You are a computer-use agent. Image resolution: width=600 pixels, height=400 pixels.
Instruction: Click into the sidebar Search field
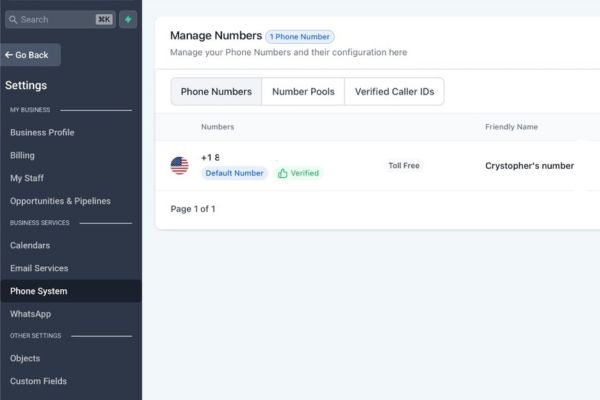point(60,20)
